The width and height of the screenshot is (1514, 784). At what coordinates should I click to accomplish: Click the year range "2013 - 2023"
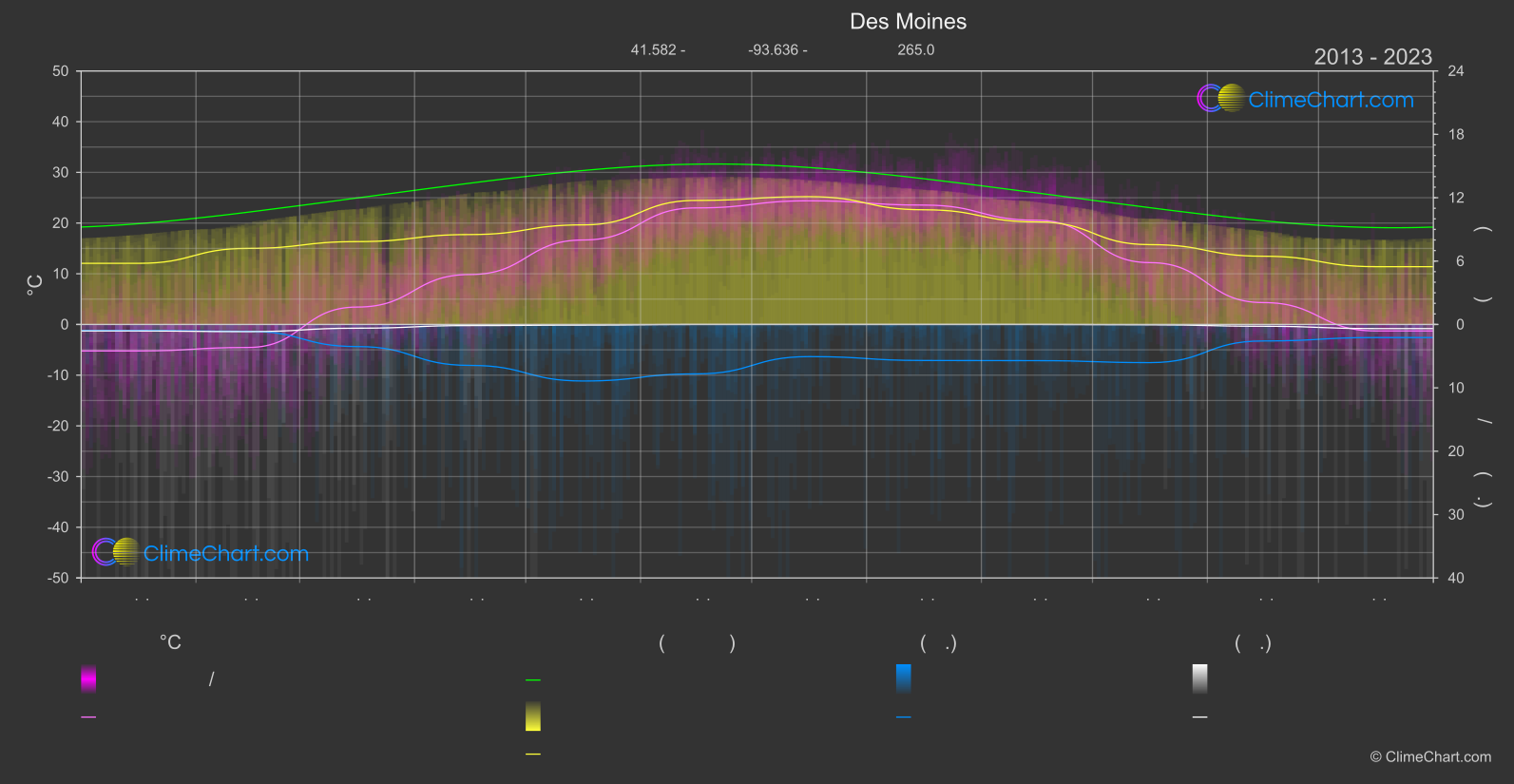(x=1372, y=57)
